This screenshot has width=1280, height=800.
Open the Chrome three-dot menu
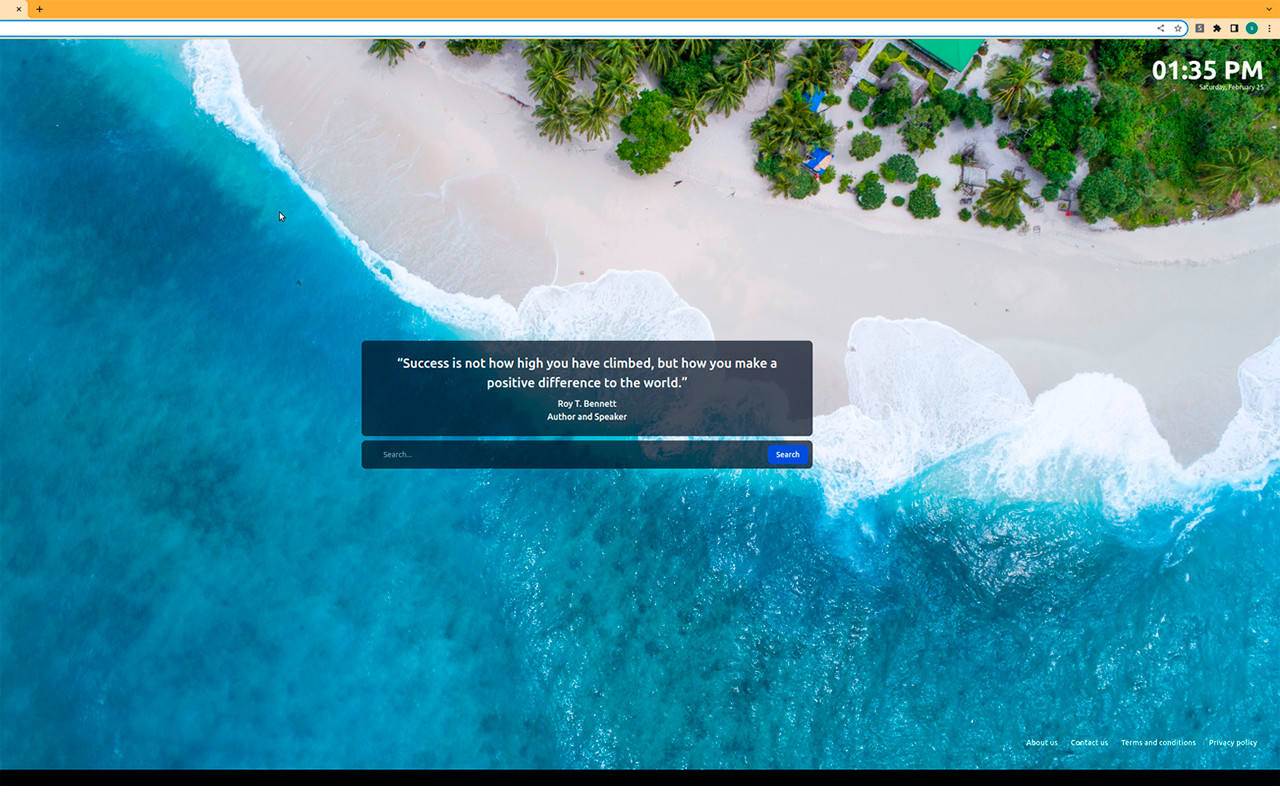(1269, 28)
